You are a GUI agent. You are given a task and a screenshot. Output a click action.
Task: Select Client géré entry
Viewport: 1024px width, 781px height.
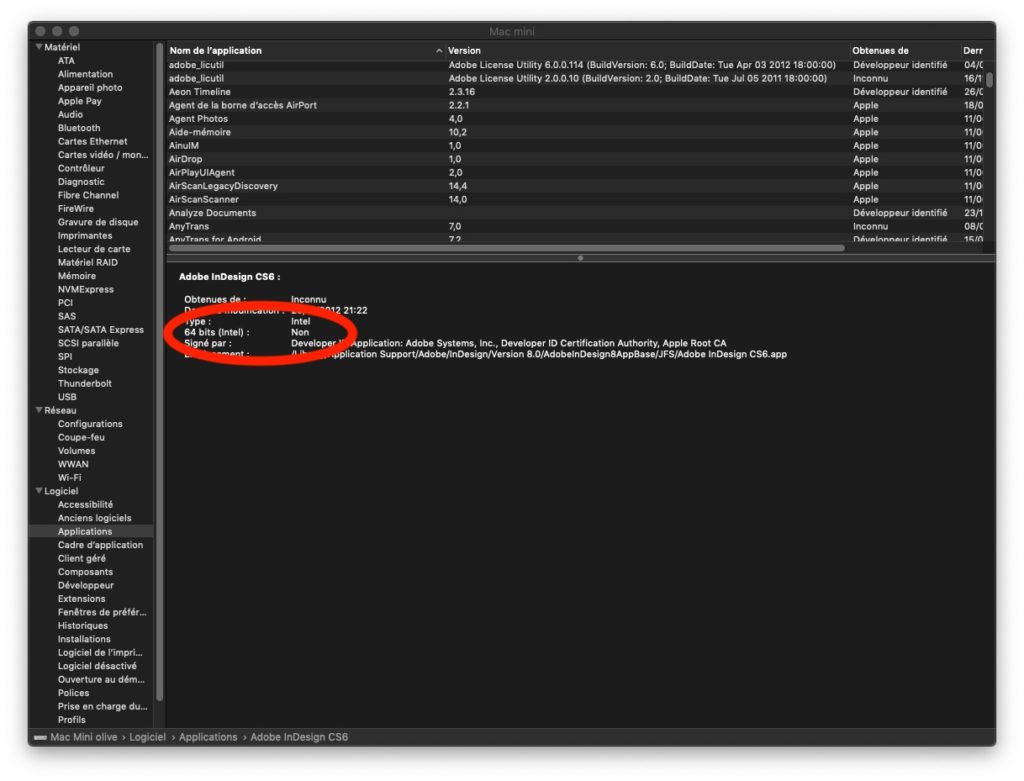[x=82, y=558]
